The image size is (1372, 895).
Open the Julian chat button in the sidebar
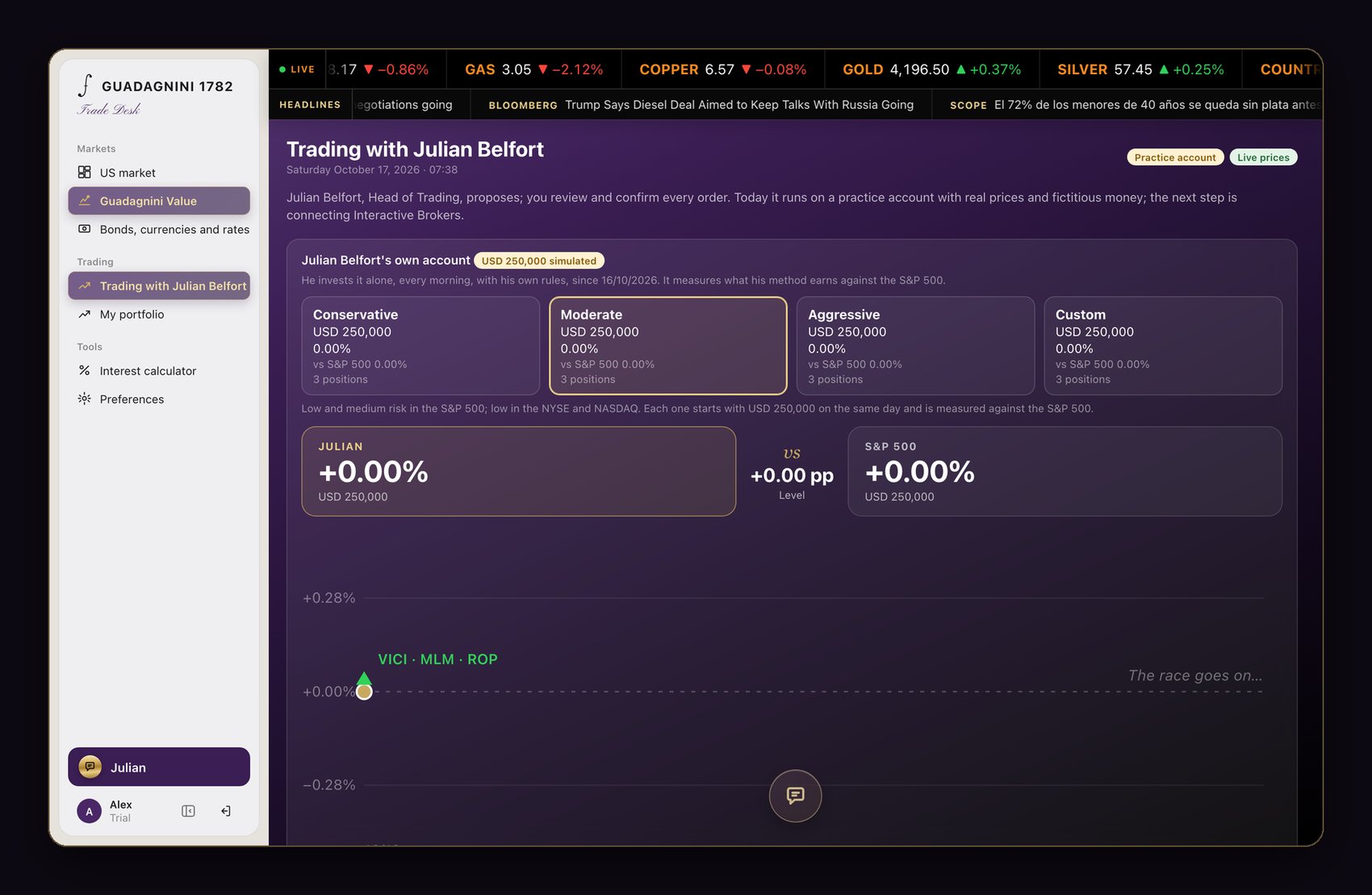159,767
